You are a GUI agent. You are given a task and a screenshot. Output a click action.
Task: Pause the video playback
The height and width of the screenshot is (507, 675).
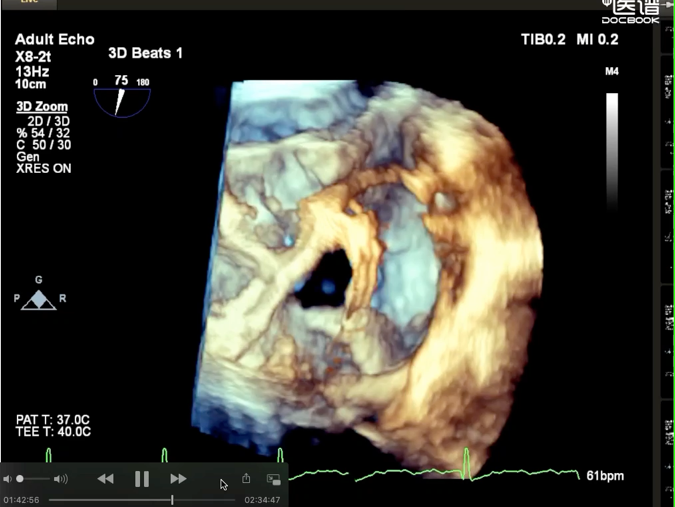click(142, 479)
